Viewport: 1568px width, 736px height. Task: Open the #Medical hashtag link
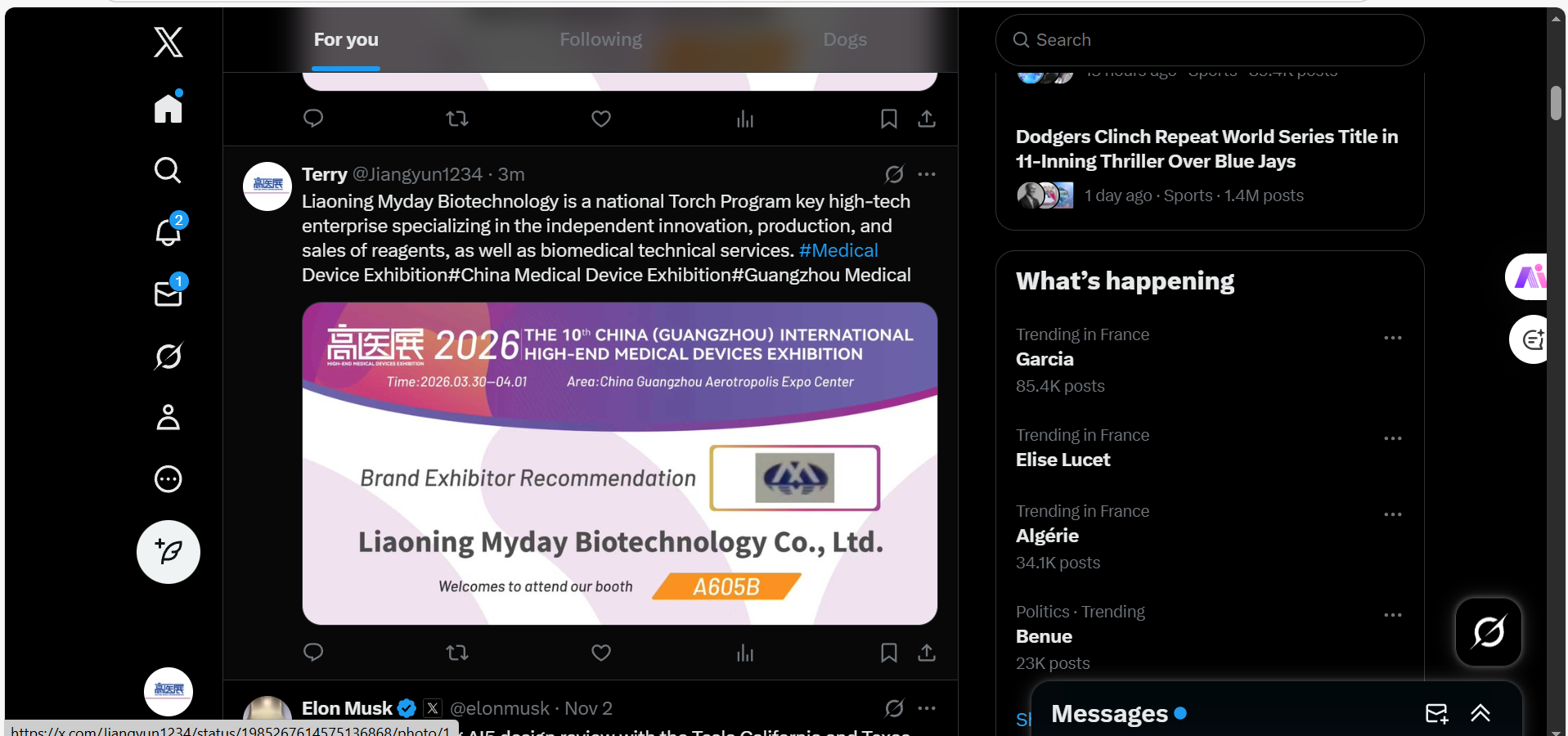(x=838, y=250)
